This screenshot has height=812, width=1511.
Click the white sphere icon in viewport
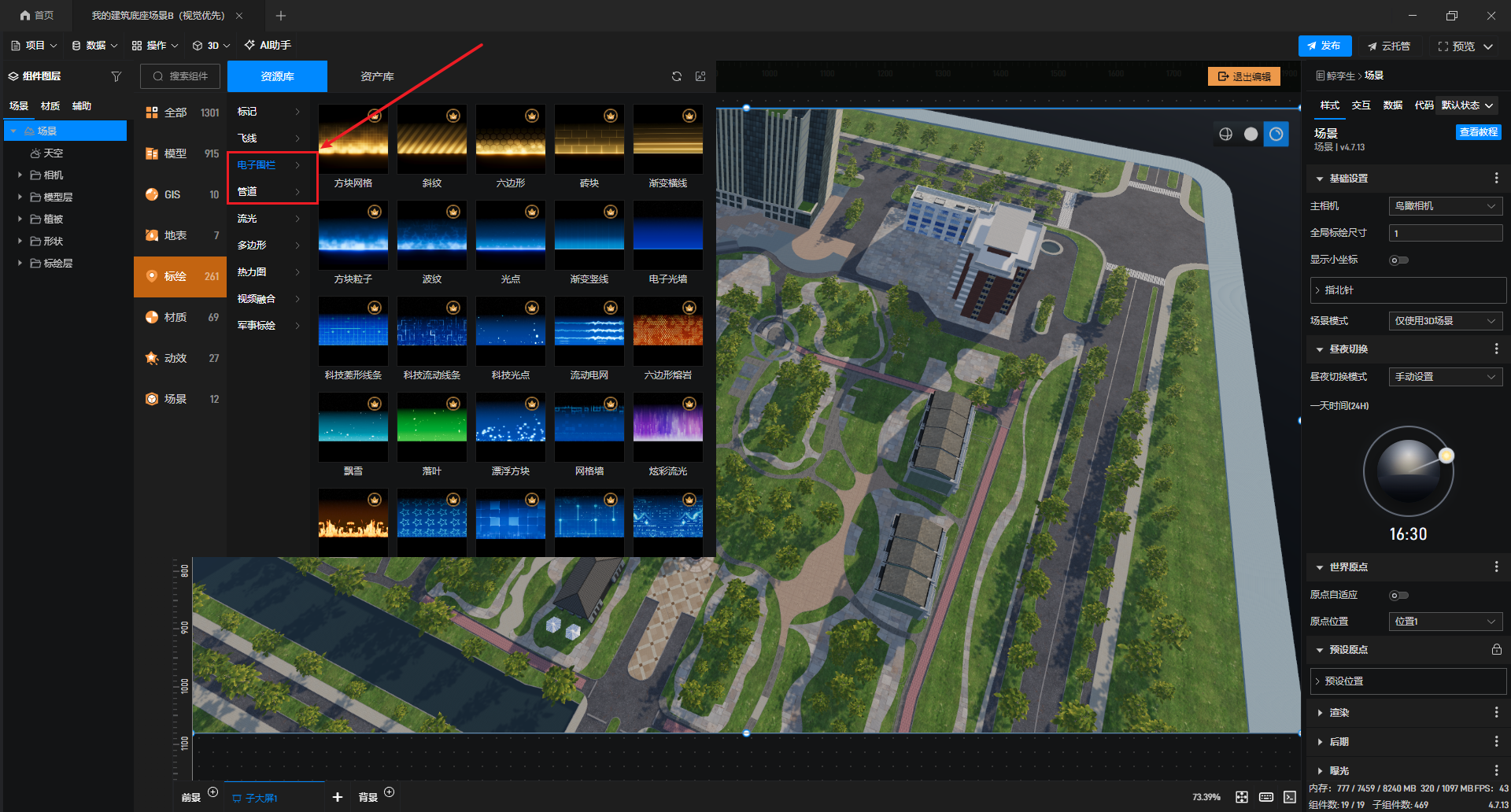(1251, 134)
